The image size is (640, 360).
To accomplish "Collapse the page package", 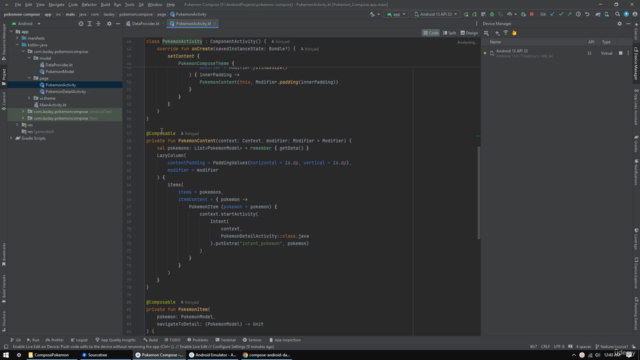I will tap(29, 78).
